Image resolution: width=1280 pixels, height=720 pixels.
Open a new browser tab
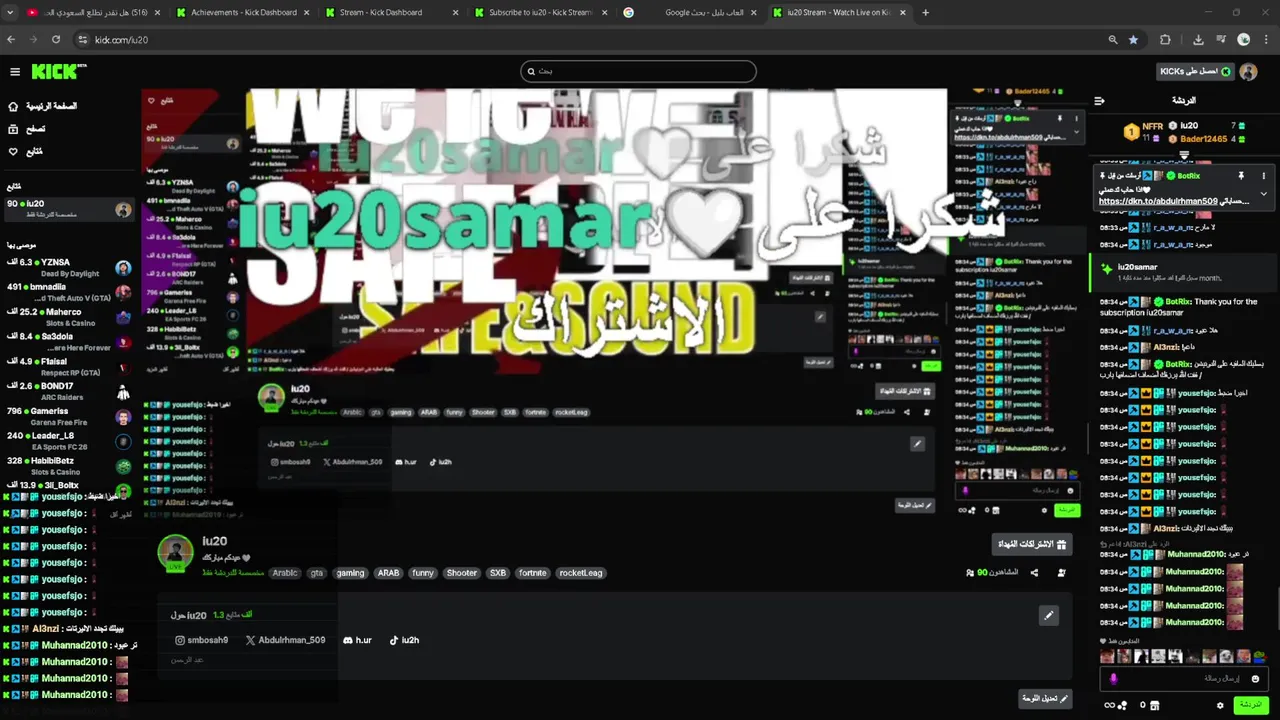[x=925, y=13]
